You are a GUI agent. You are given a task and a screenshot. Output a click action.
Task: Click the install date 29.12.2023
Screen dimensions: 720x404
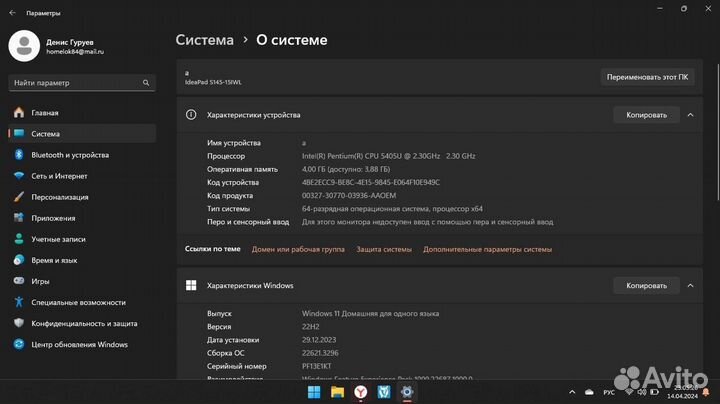319,340
